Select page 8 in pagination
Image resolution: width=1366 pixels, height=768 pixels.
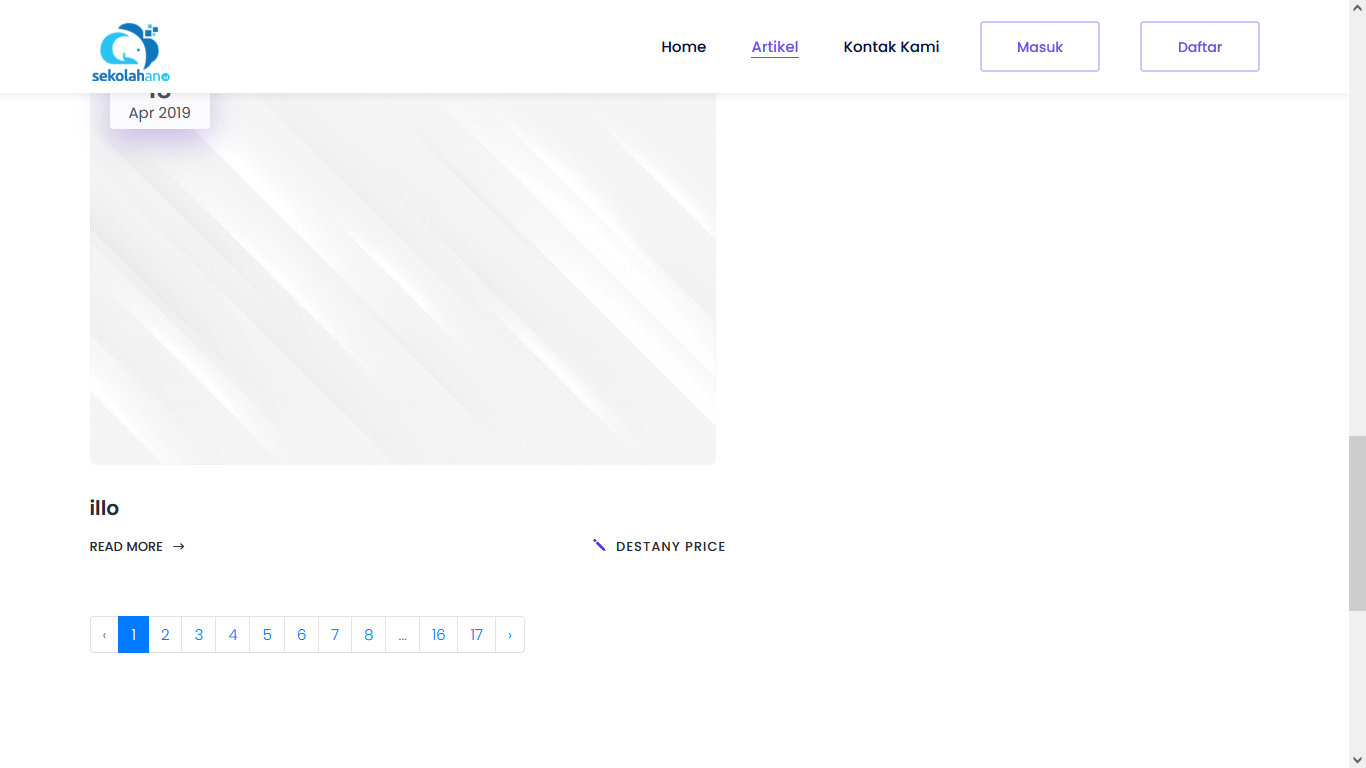pyautogui.click(x=368, y=635)
